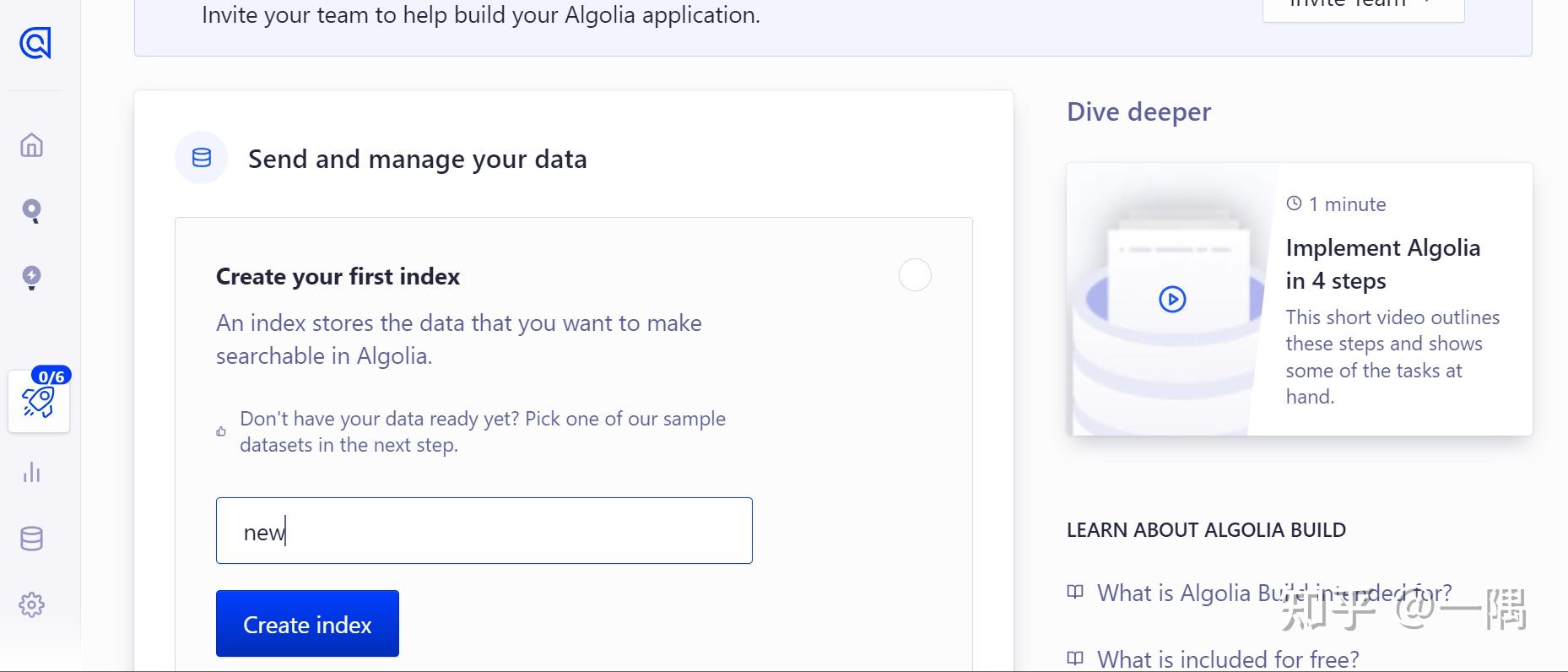Open What is included for free link
The image size is (1568, 672).
click(x=1228, y=658)
